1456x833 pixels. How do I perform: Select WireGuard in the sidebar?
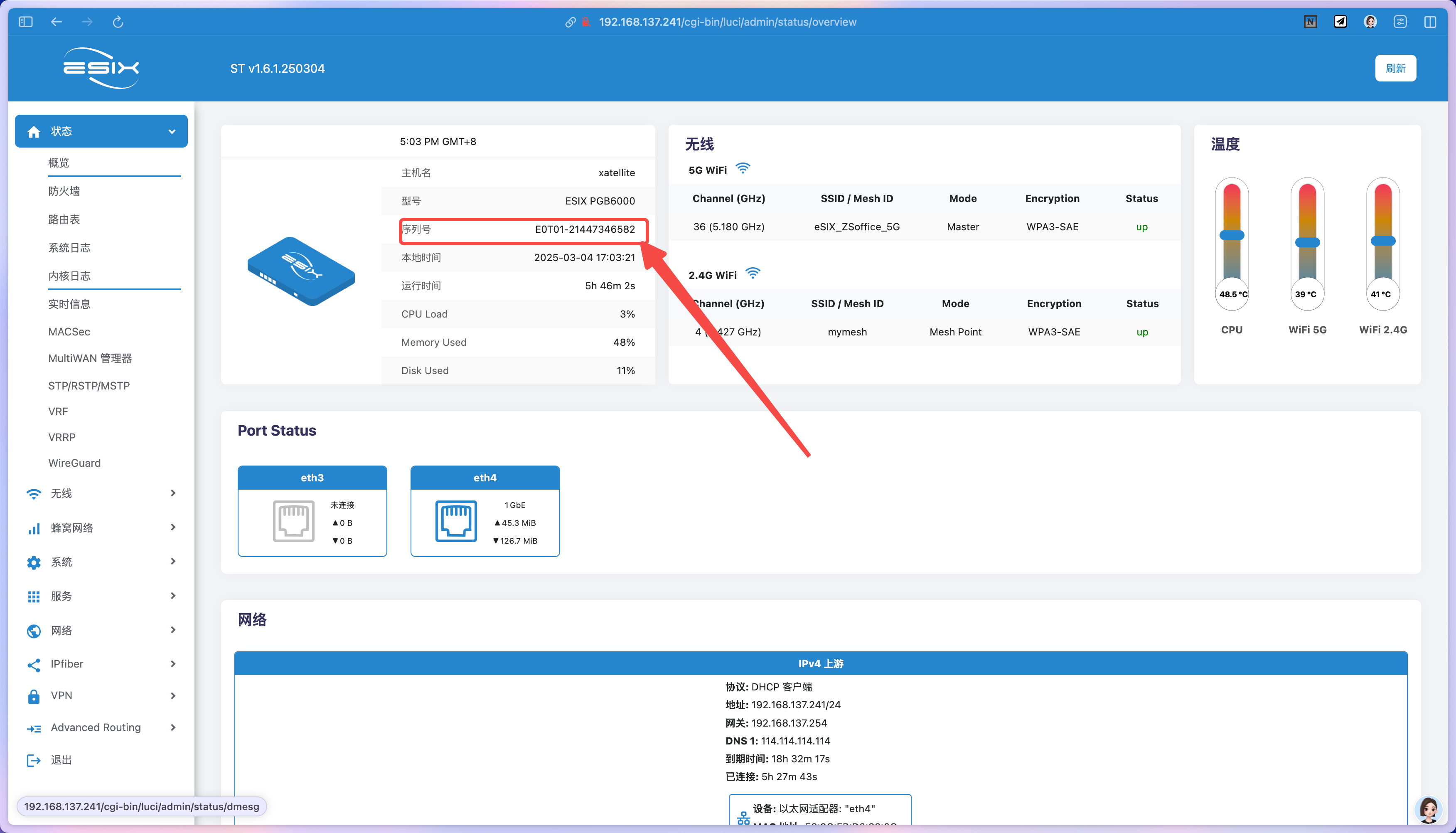[74, 463]
